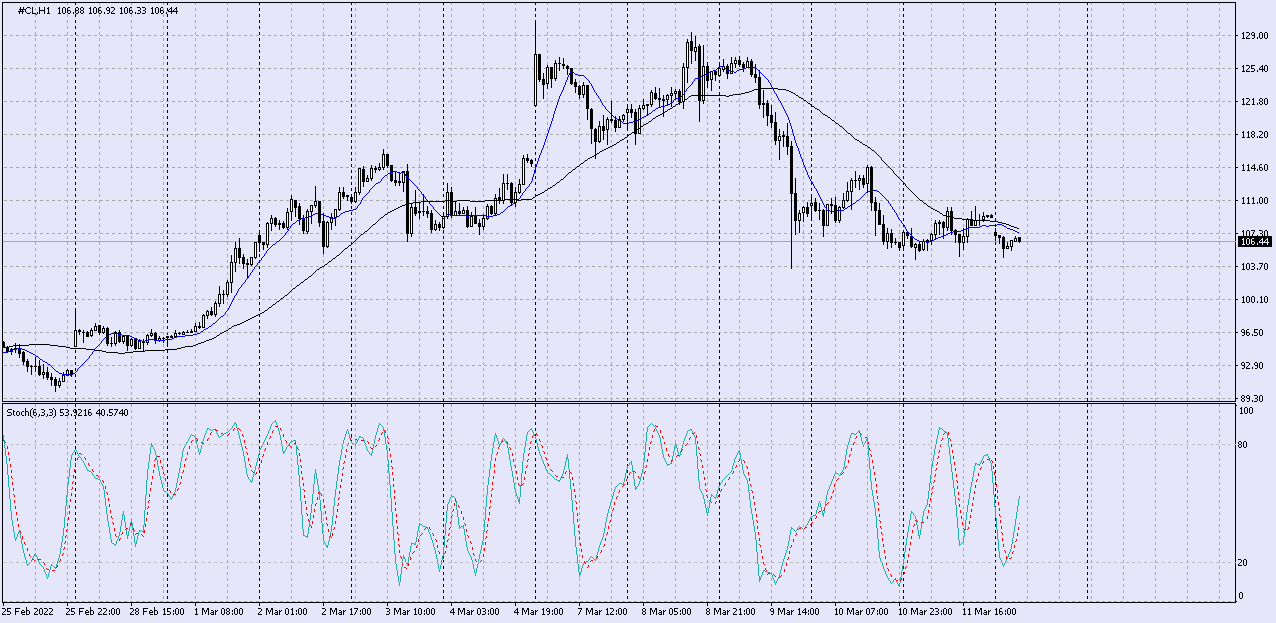Select the 1 Mar 08:00 time label
1276x623 pixels.
pyautogui.click(x=218, y=609)
